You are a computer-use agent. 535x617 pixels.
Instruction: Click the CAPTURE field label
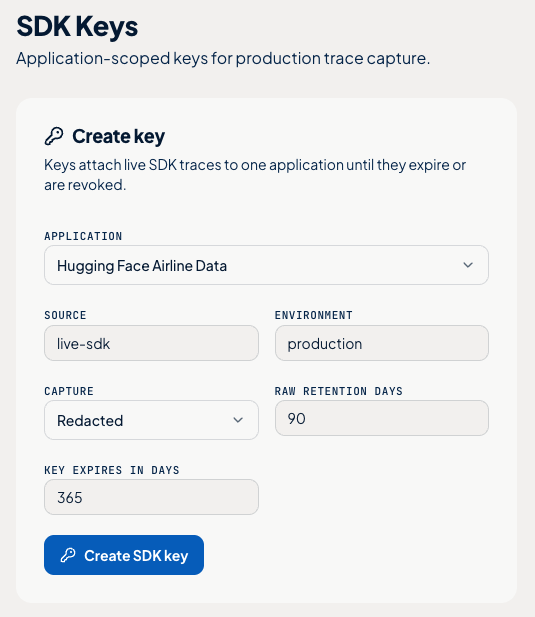coord(69,391)
